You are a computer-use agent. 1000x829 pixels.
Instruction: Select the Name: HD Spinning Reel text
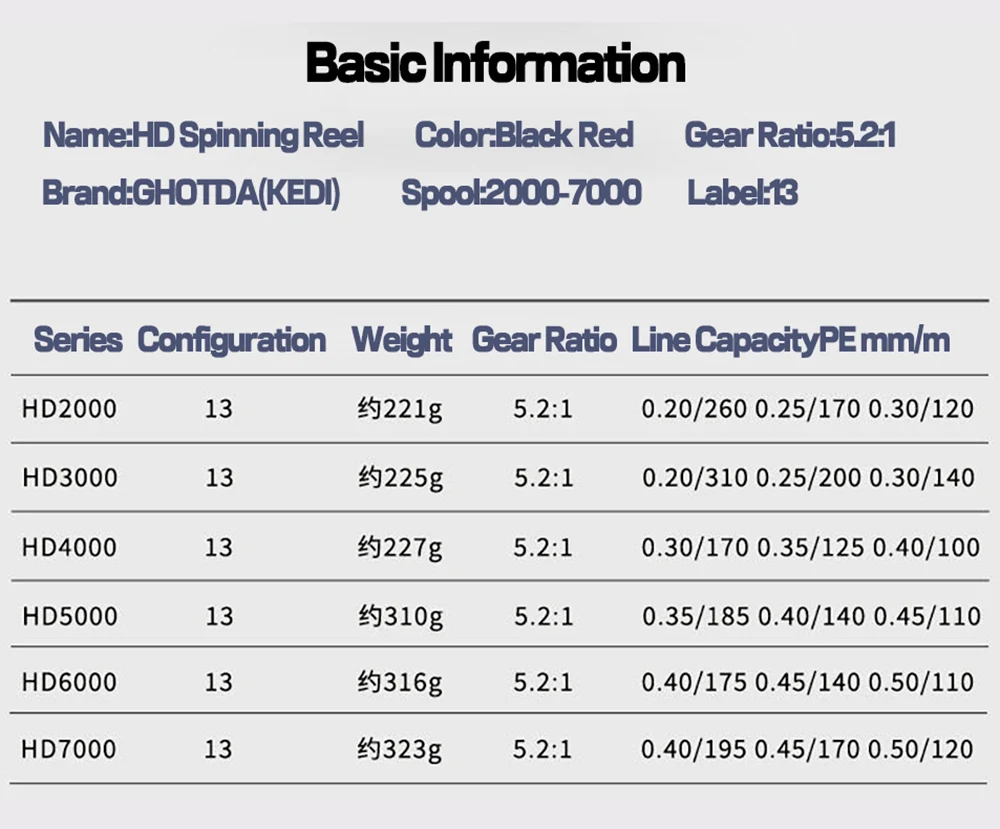pos(203,135)
